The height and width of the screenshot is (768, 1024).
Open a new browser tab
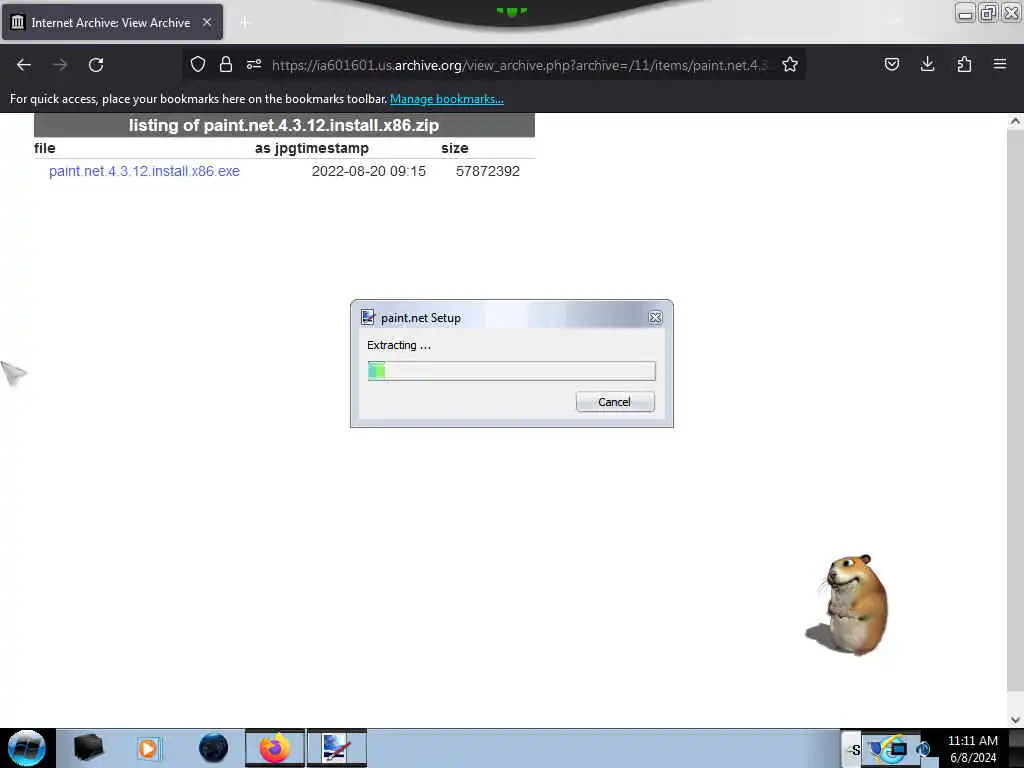(245, 22)
